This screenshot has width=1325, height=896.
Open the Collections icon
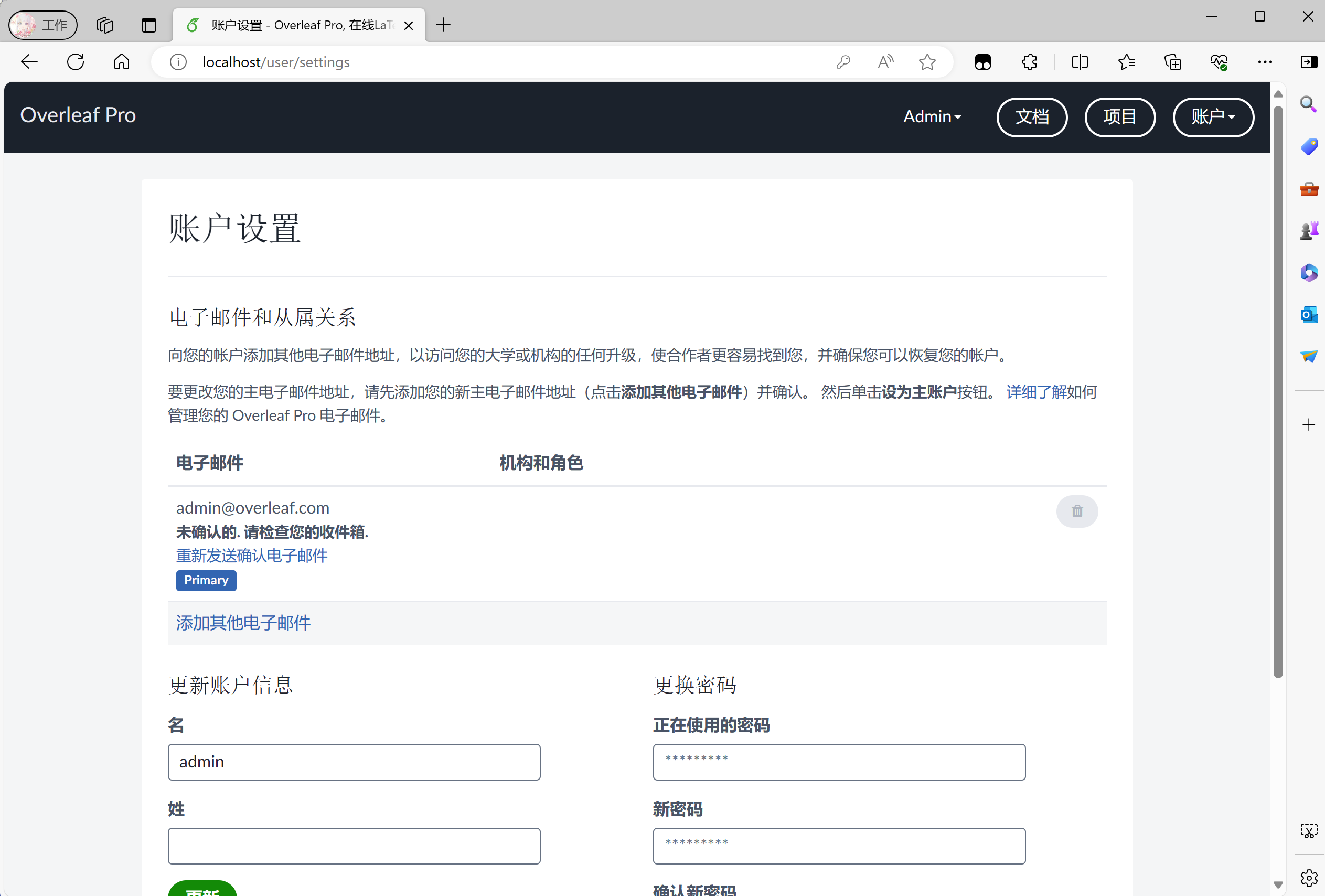[1173, 61]
